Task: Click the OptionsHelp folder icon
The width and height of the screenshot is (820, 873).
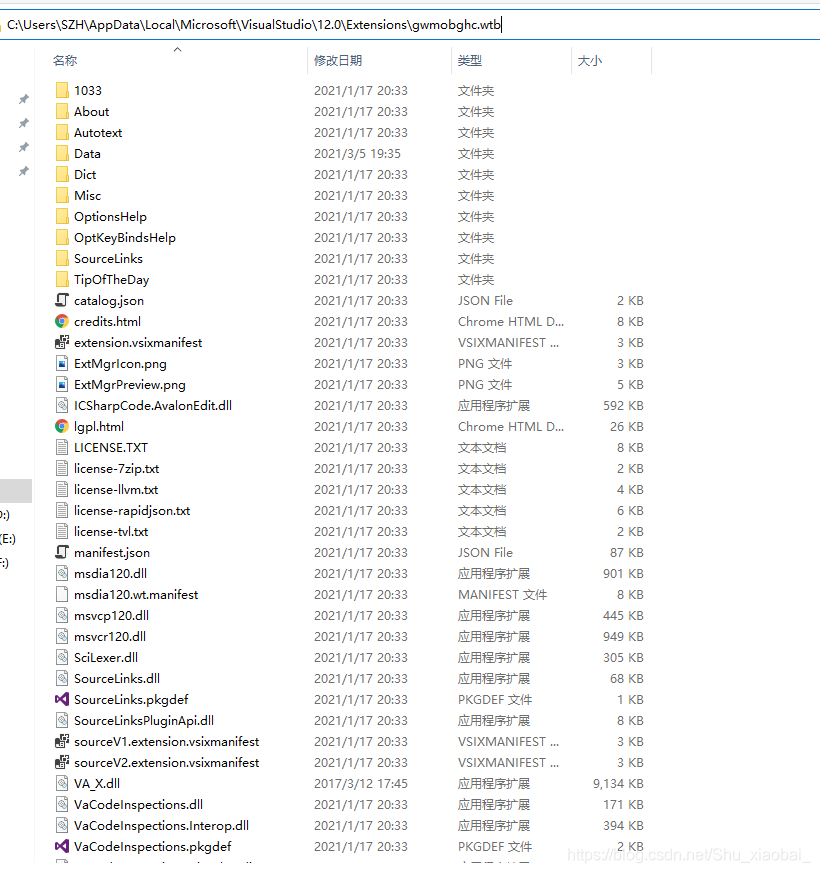Action: [62, 217]
